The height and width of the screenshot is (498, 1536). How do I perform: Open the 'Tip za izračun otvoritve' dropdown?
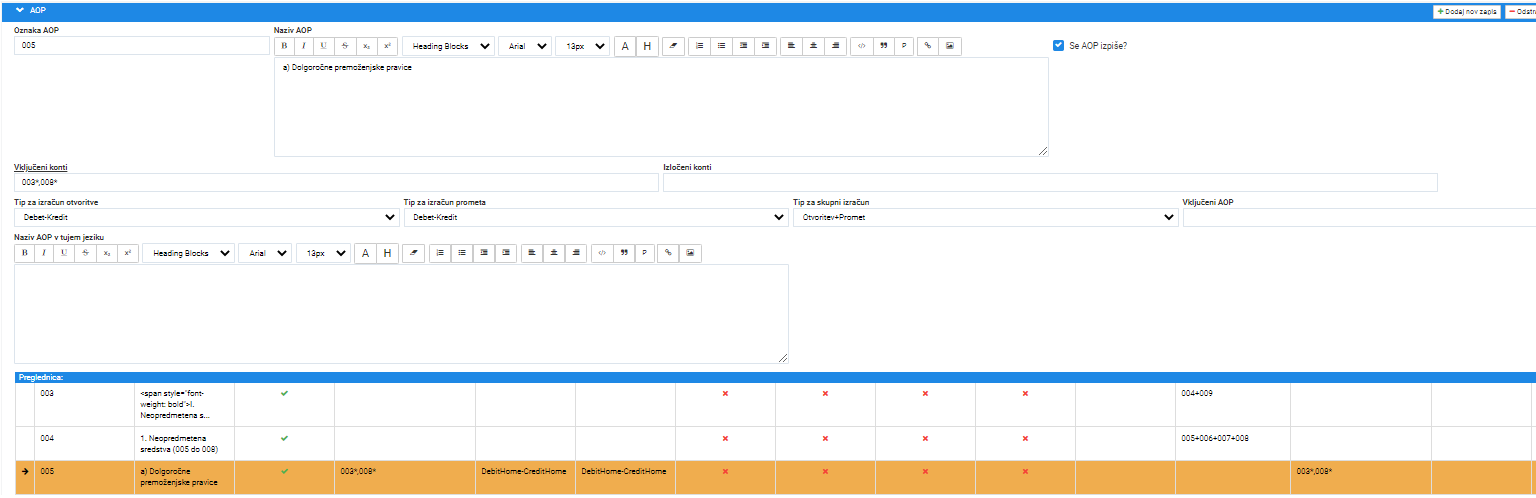(206, 217)
